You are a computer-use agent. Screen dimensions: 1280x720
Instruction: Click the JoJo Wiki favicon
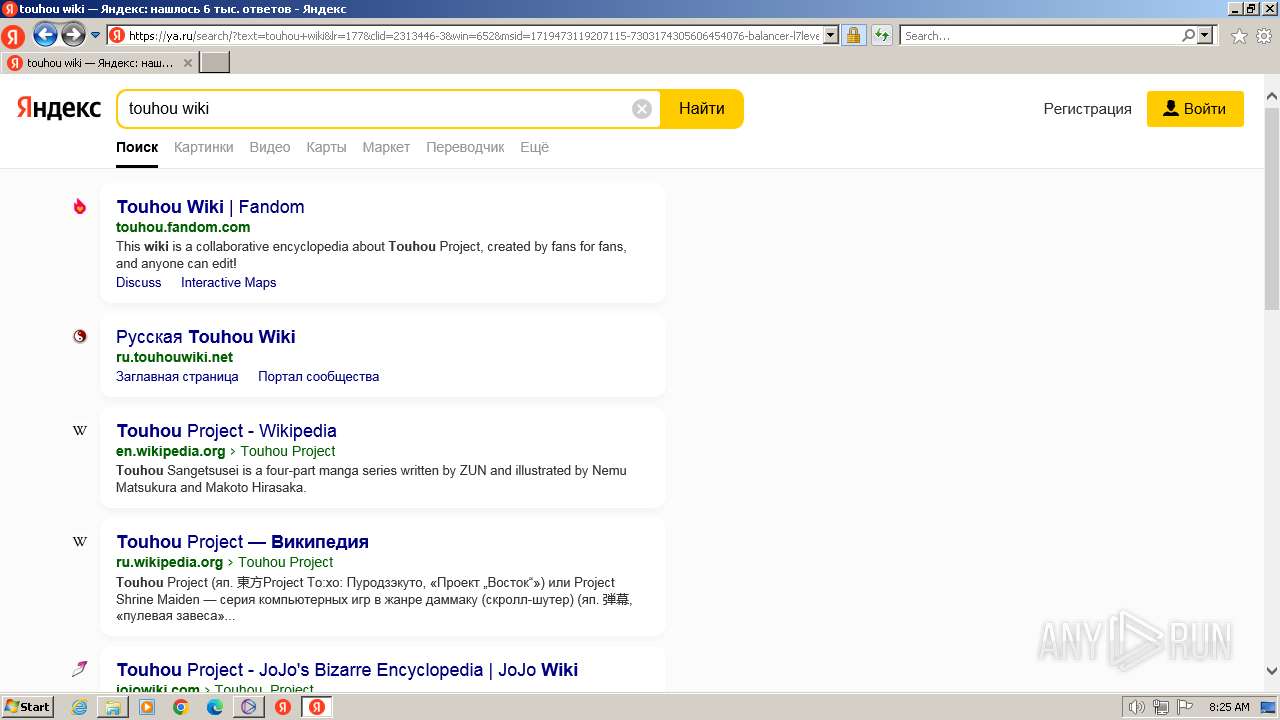click(x=80, y=669)
